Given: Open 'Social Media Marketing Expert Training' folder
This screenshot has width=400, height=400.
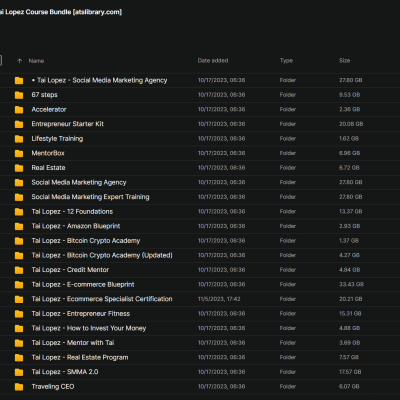Looking at the screenshot, I should click(90, 197).
